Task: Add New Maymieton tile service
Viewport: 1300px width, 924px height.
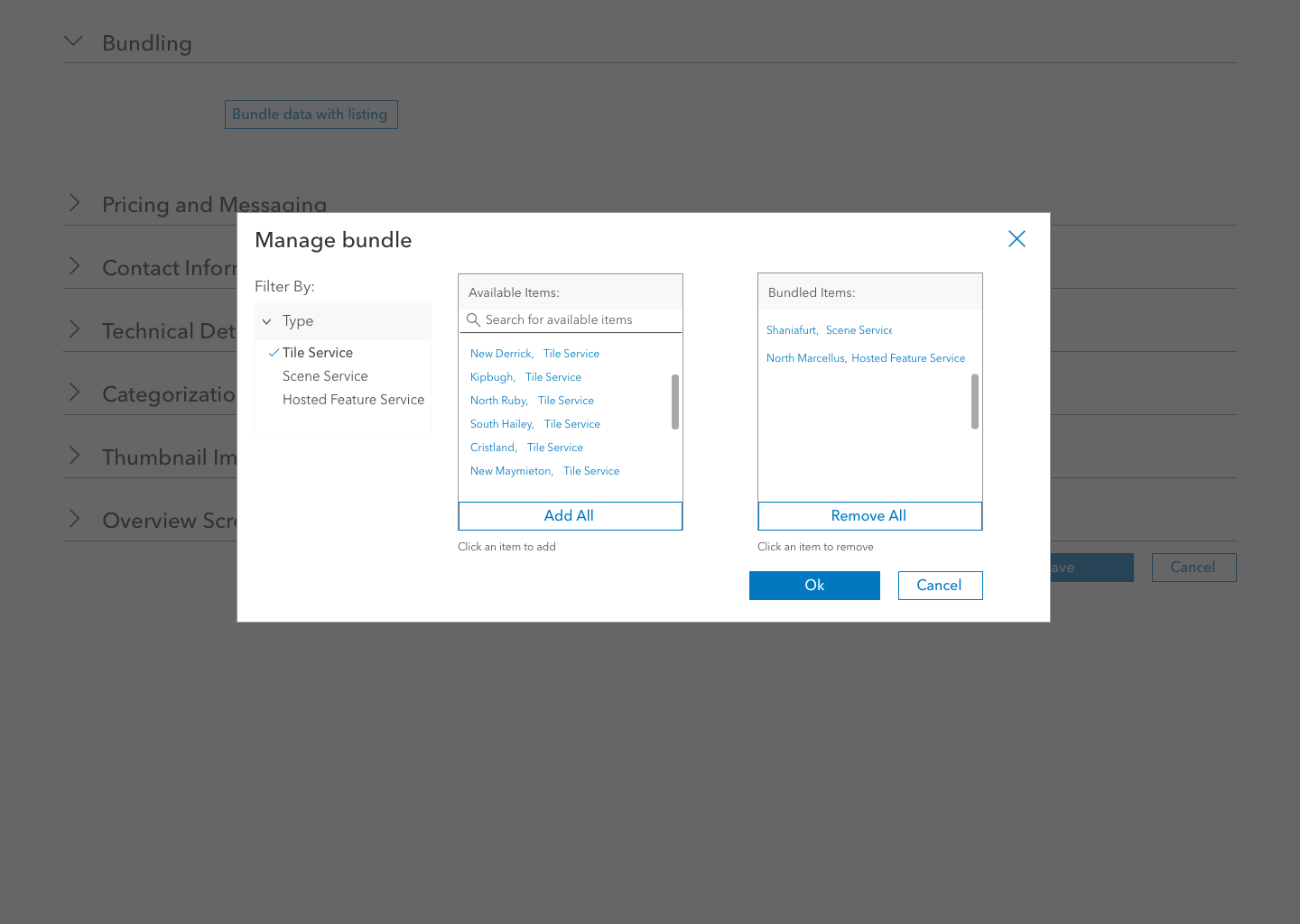Action: click(x=544, y=471)
